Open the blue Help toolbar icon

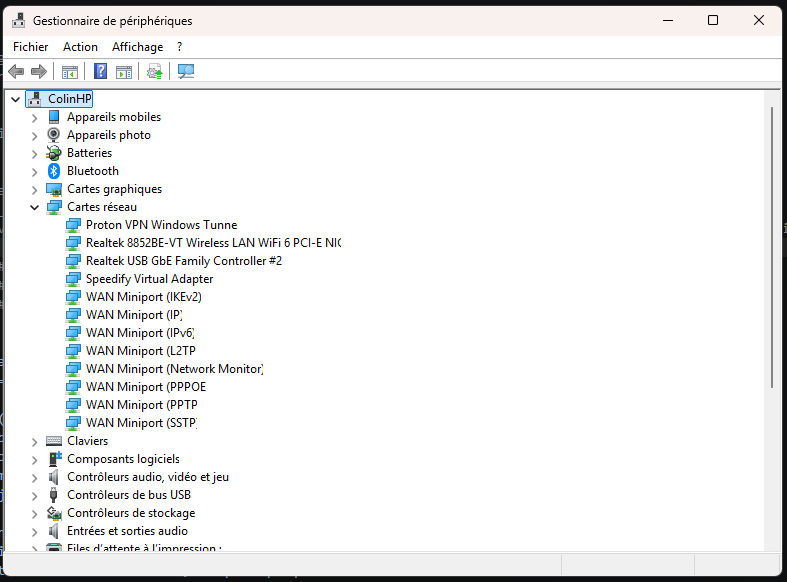coord(100,71)
